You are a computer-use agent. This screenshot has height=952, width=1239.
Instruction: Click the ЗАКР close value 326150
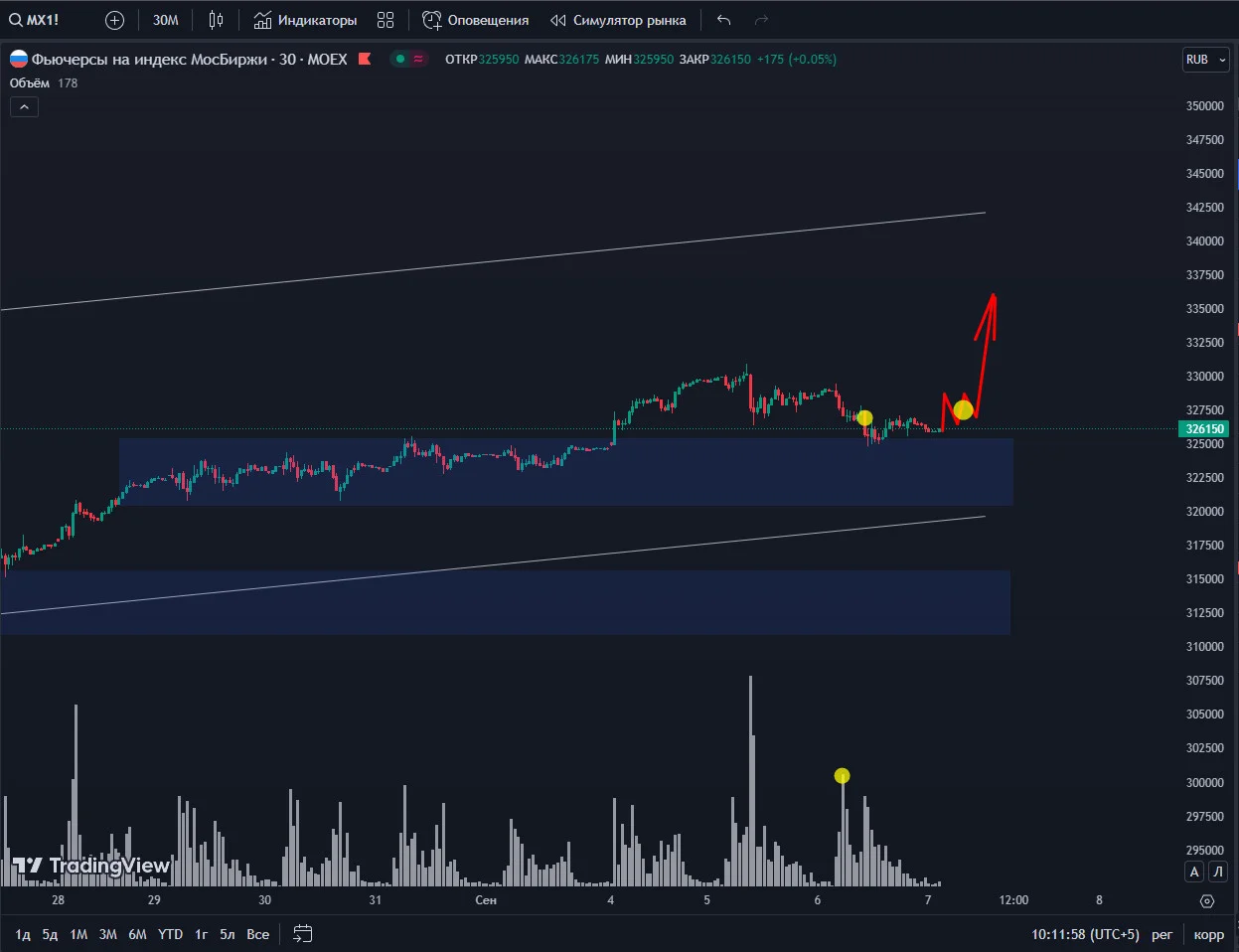click(x=730, y=60)
